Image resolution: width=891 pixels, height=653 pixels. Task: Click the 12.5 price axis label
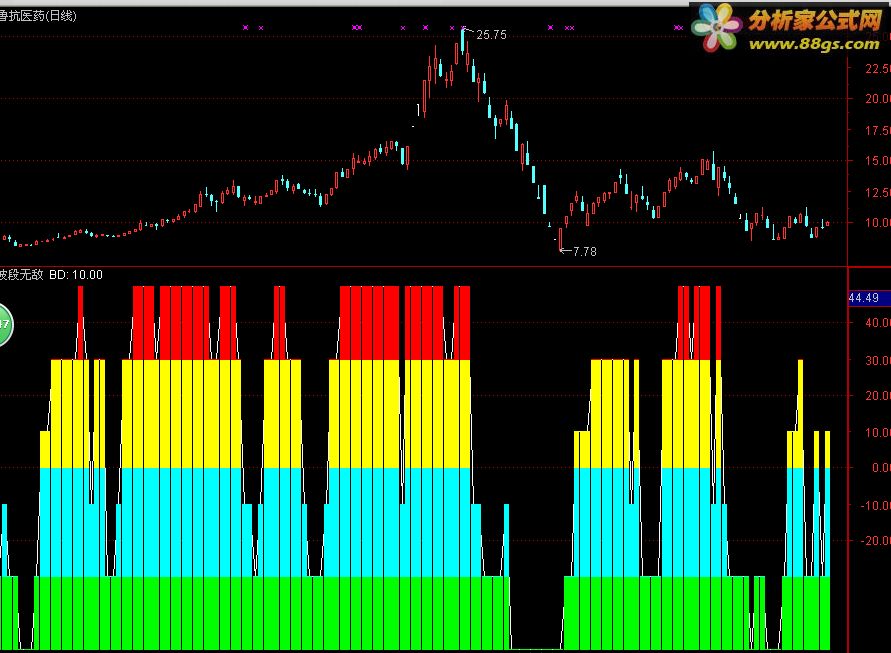tap(877, 193)
